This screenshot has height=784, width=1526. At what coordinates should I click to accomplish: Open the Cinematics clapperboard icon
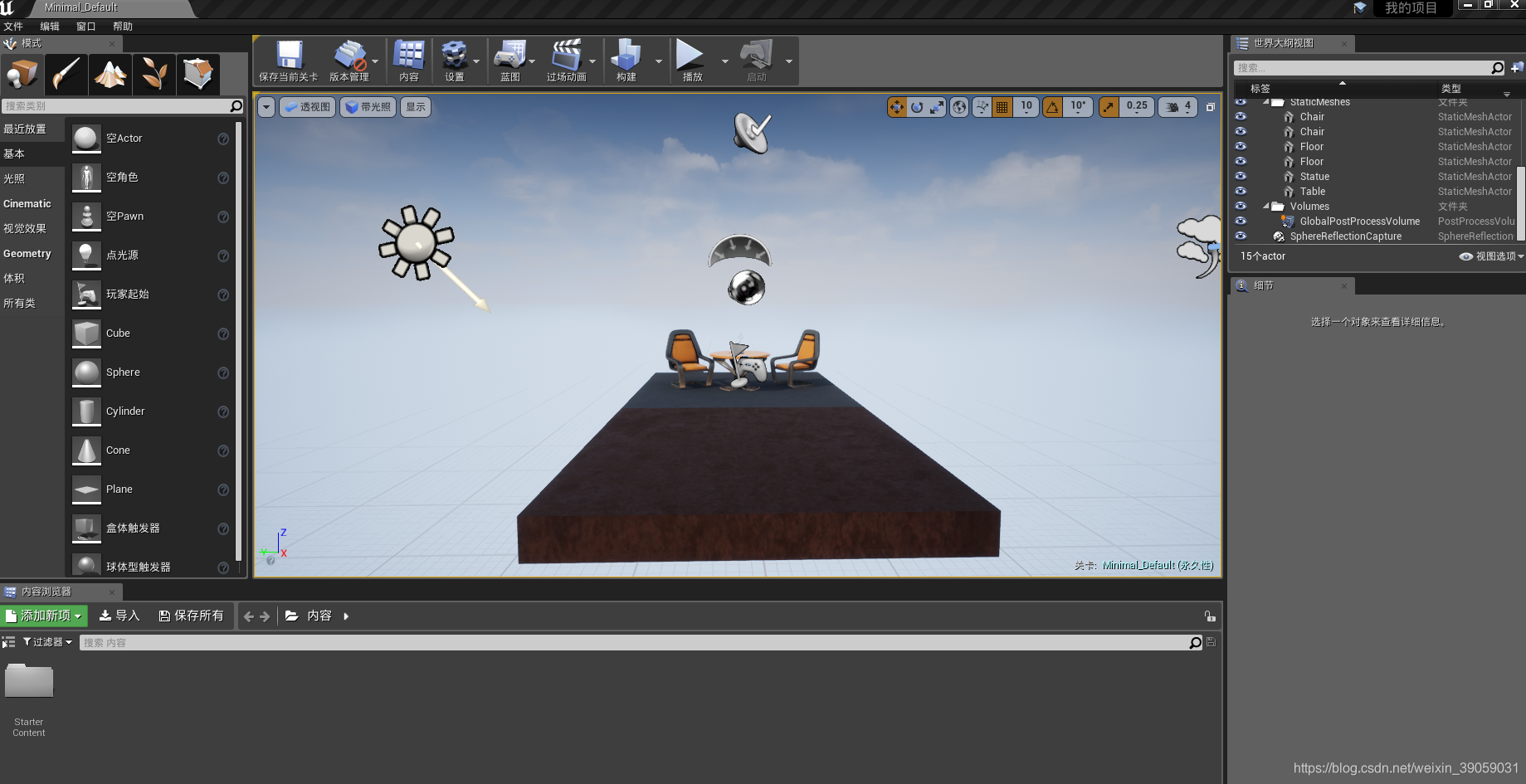point(567,55)
